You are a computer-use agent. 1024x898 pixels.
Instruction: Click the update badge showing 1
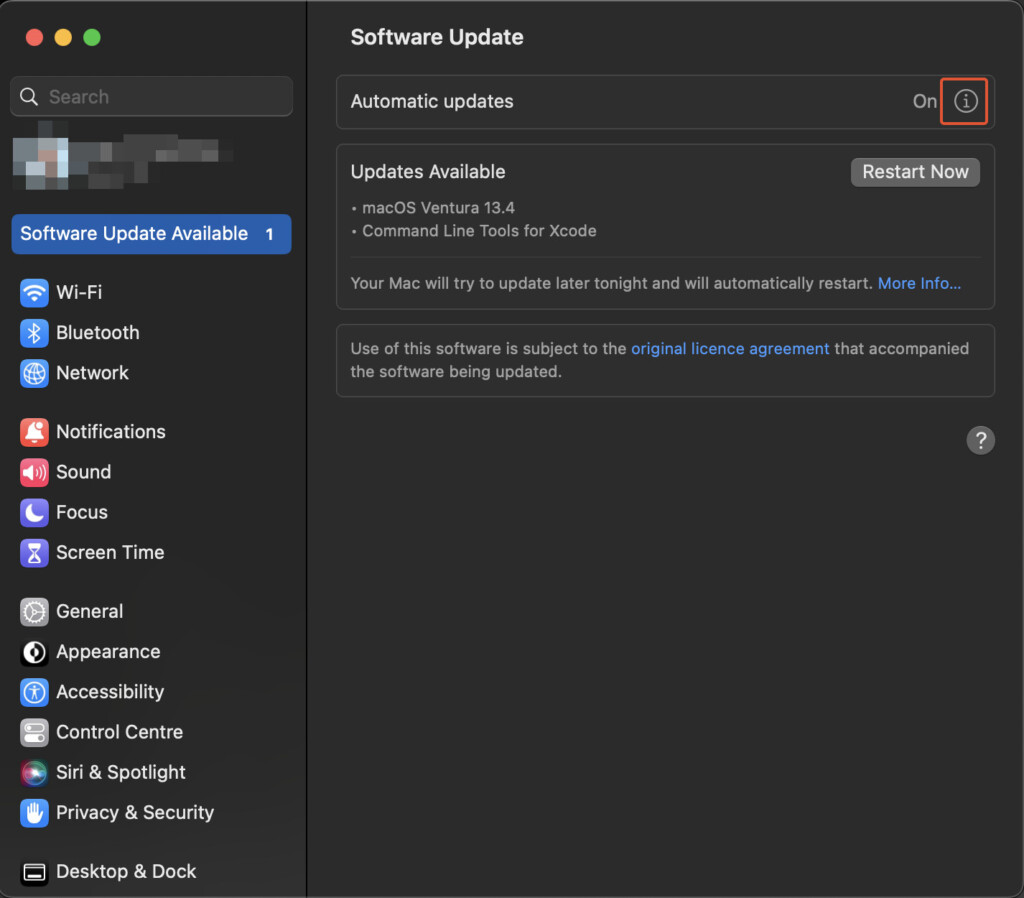269,234
